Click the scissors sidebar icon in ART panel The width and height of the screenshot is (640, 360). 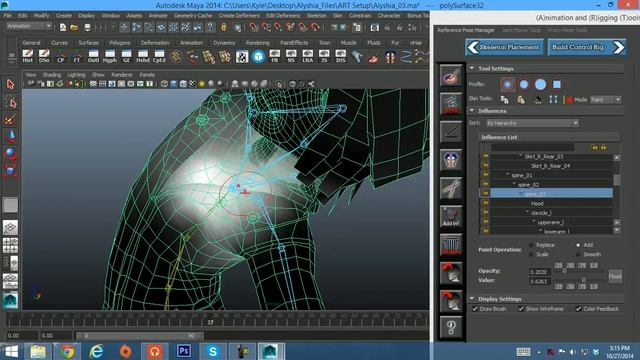[x=451, y=188]
